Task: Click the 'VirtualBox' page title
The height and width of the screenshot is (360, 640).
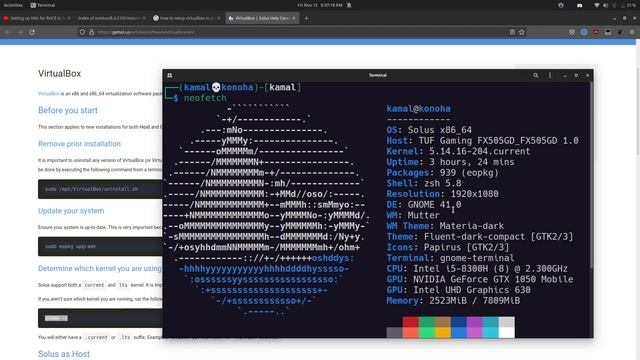Action: tap(60, 73)
